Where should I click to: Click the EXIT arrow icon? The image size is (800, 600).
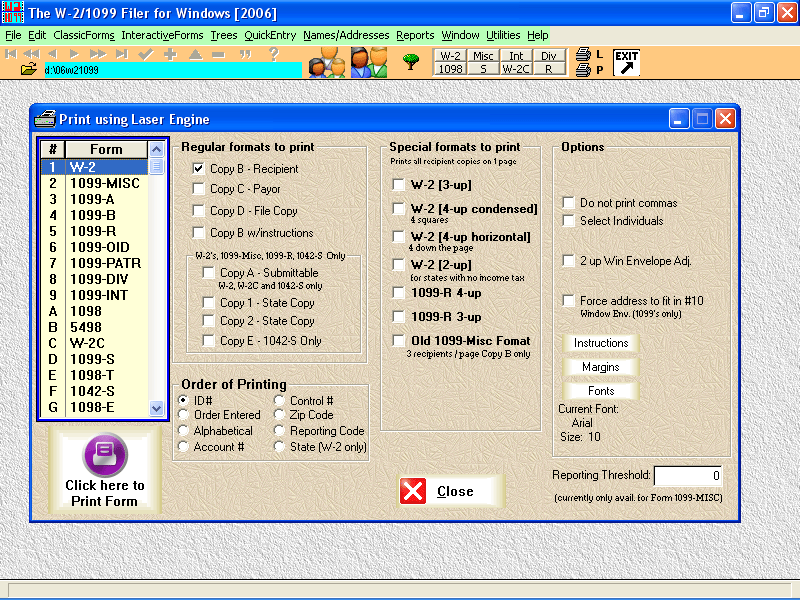click(627, 62)
